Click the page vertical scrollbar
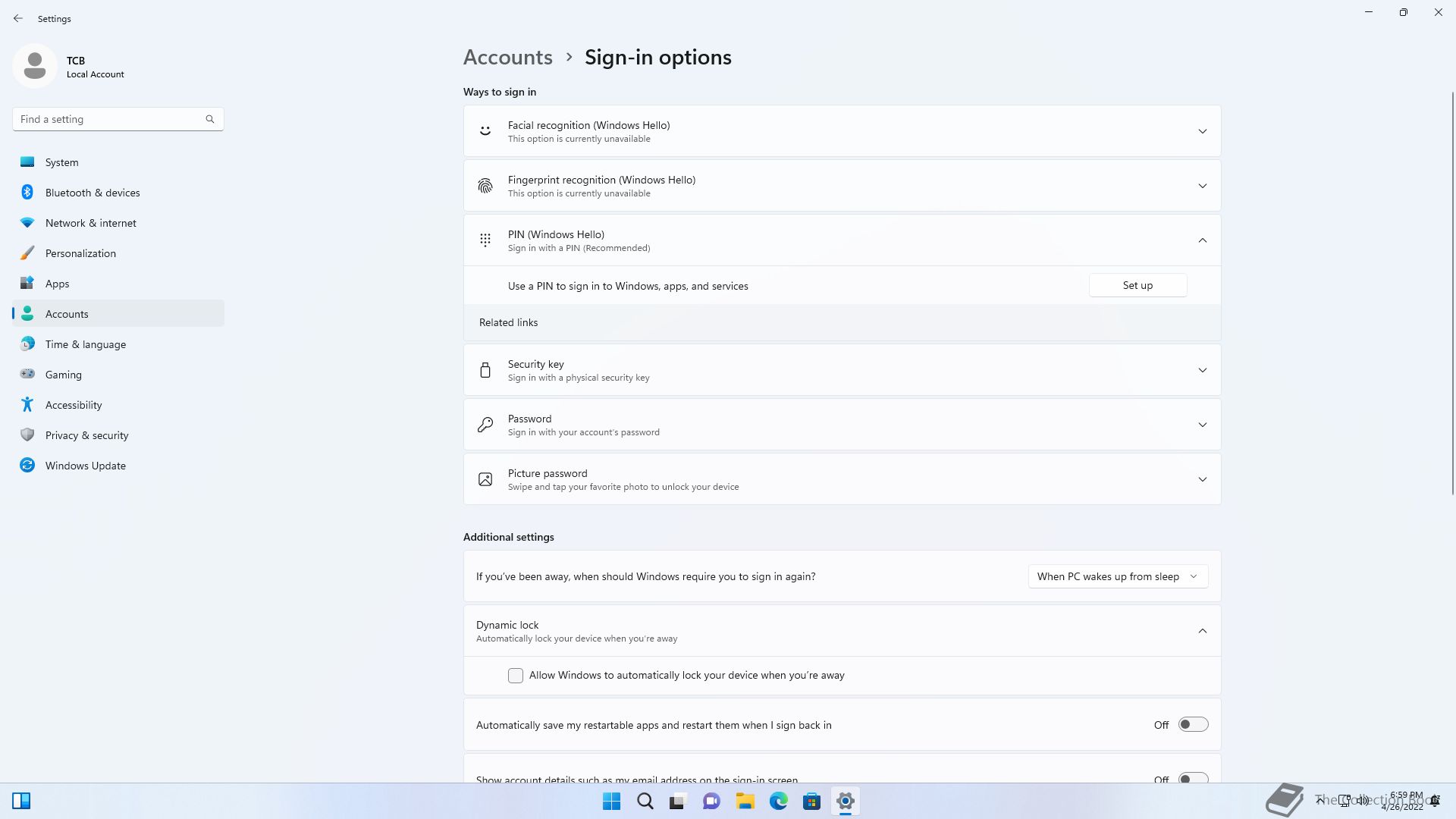Screen dimensions: 1456x819 tap(1452, 293)
